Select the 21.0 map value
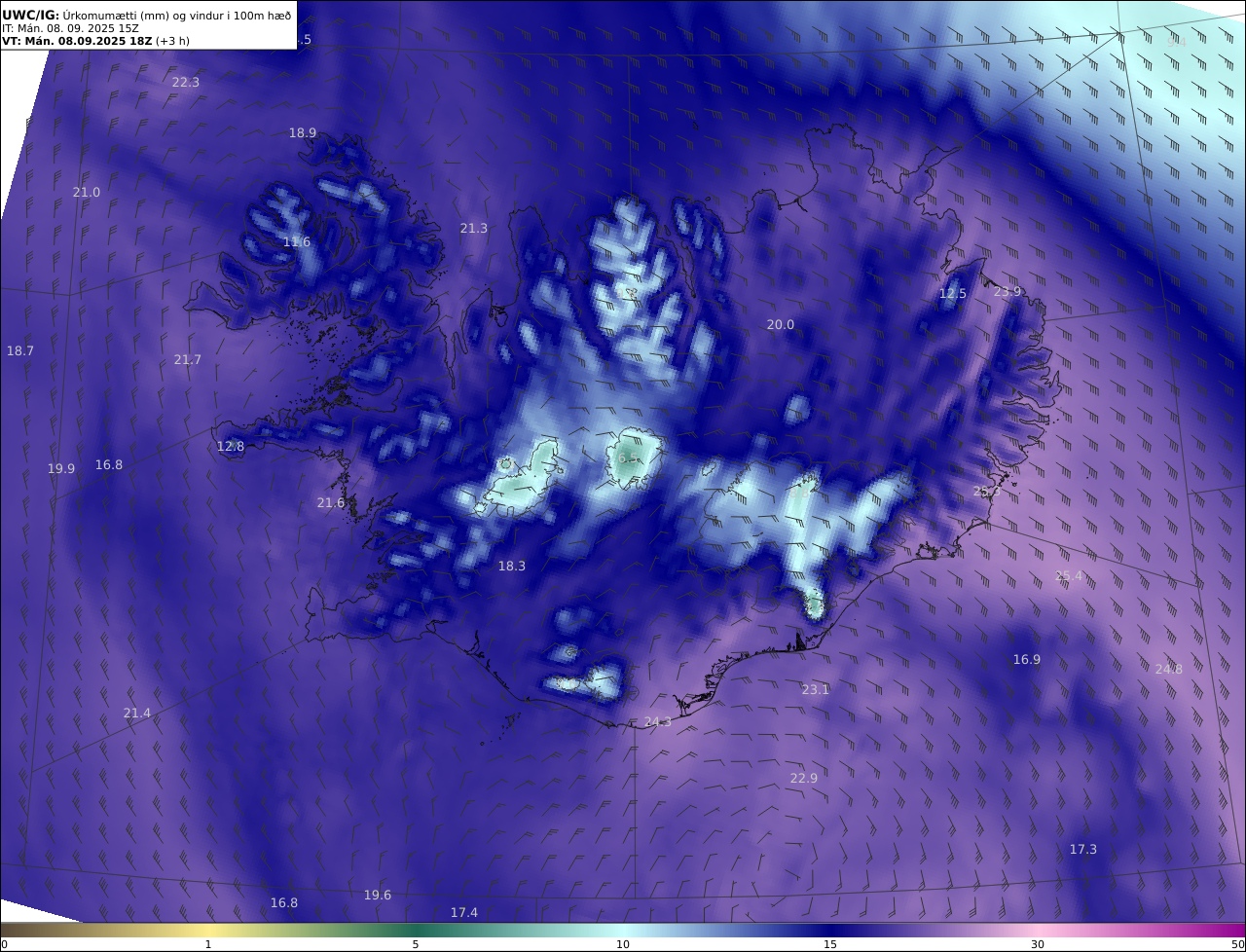The height and width of the screenshot is (952, 1246). (87, 193)
